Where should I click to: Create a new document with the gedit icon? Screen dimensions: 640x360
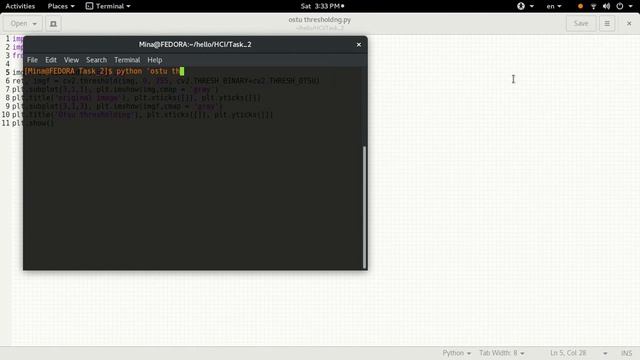coord(53,24)
